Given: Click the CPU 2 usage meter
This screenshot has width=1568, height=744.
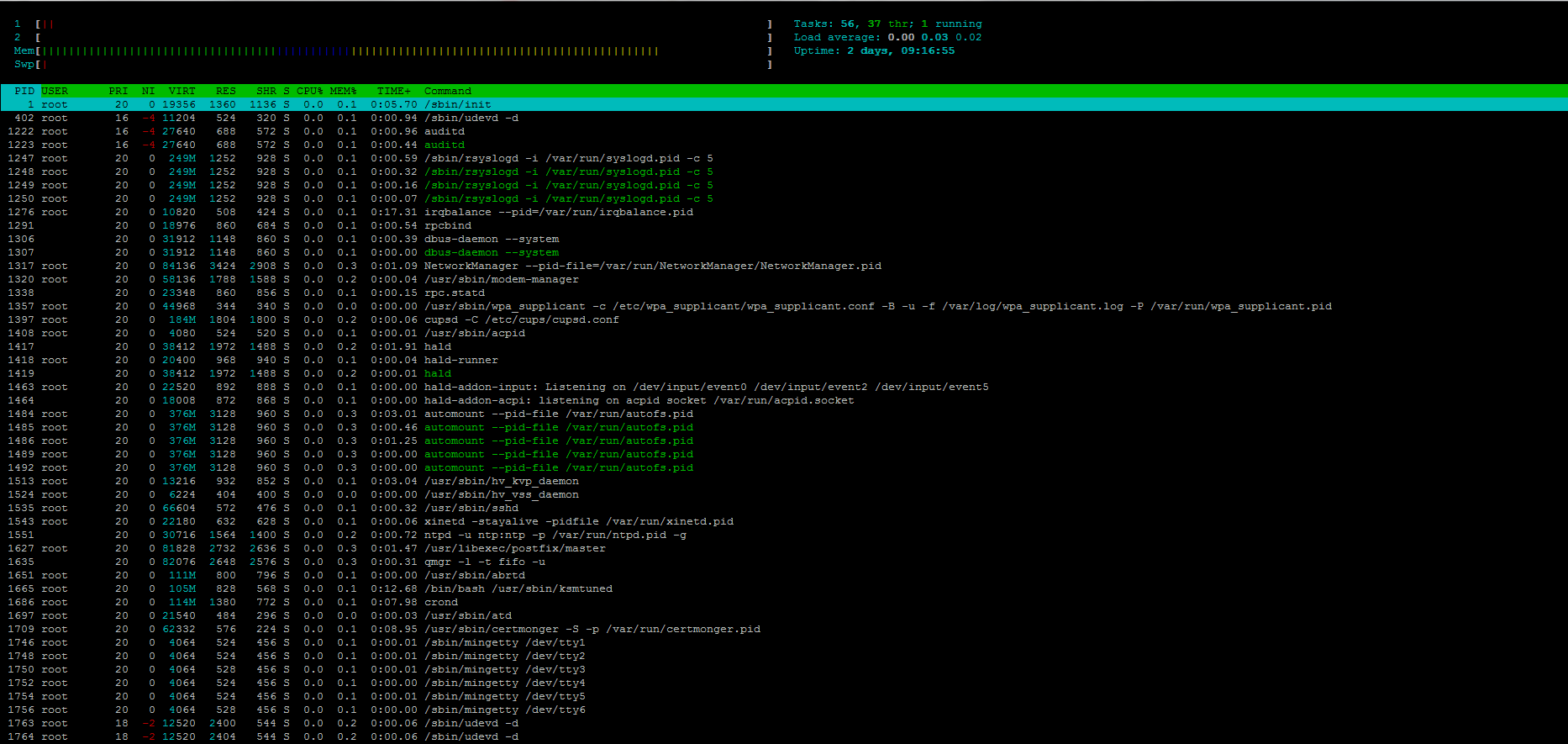Looking at the screenshot, I should (393, 37).
